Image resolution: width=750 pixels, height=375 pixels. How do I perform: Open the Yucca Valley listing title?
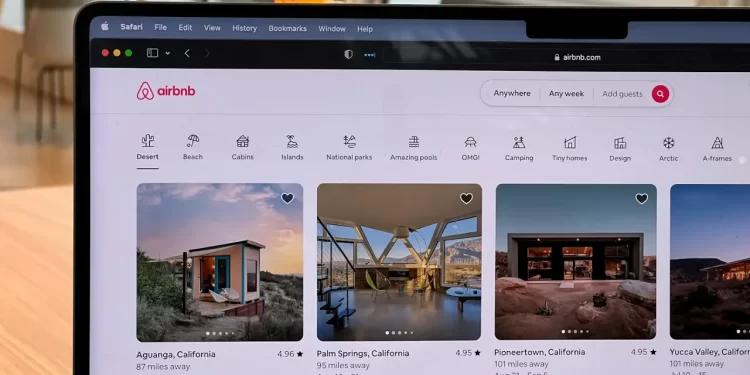tap(710, 352)
